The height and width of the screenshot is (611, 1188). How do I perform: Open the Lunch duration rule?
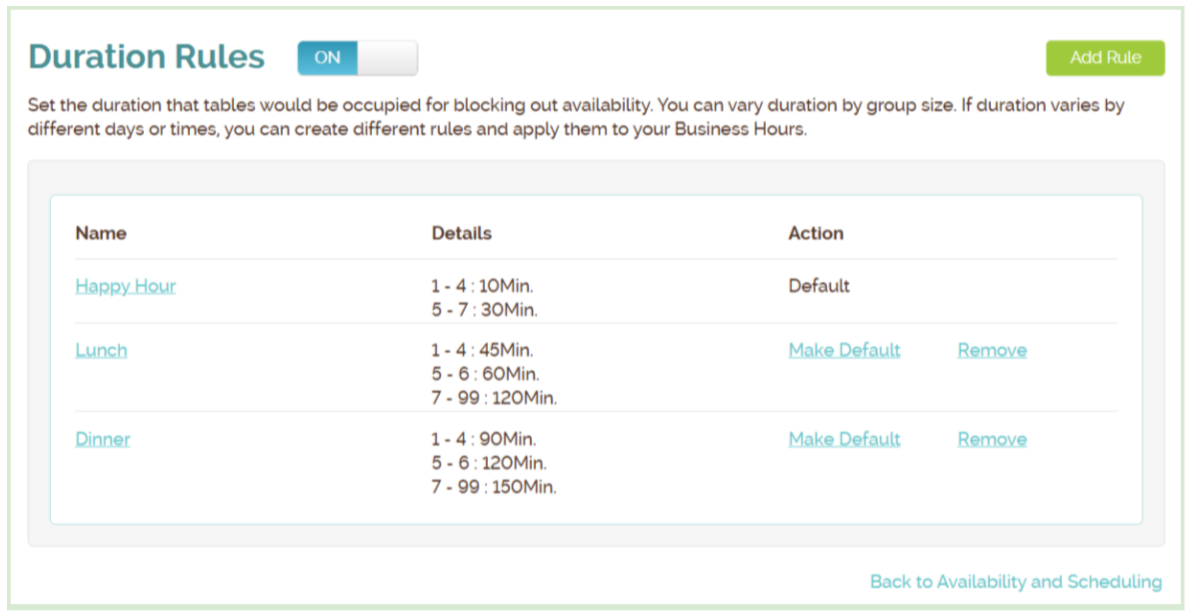[101, 350]
